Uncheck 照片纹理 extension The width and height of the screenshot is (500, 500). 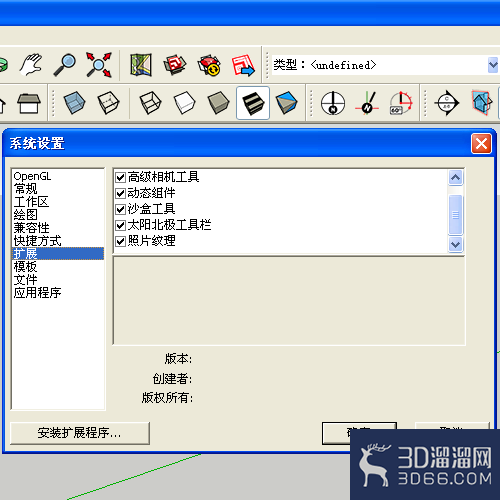click(x=120, y=241)
